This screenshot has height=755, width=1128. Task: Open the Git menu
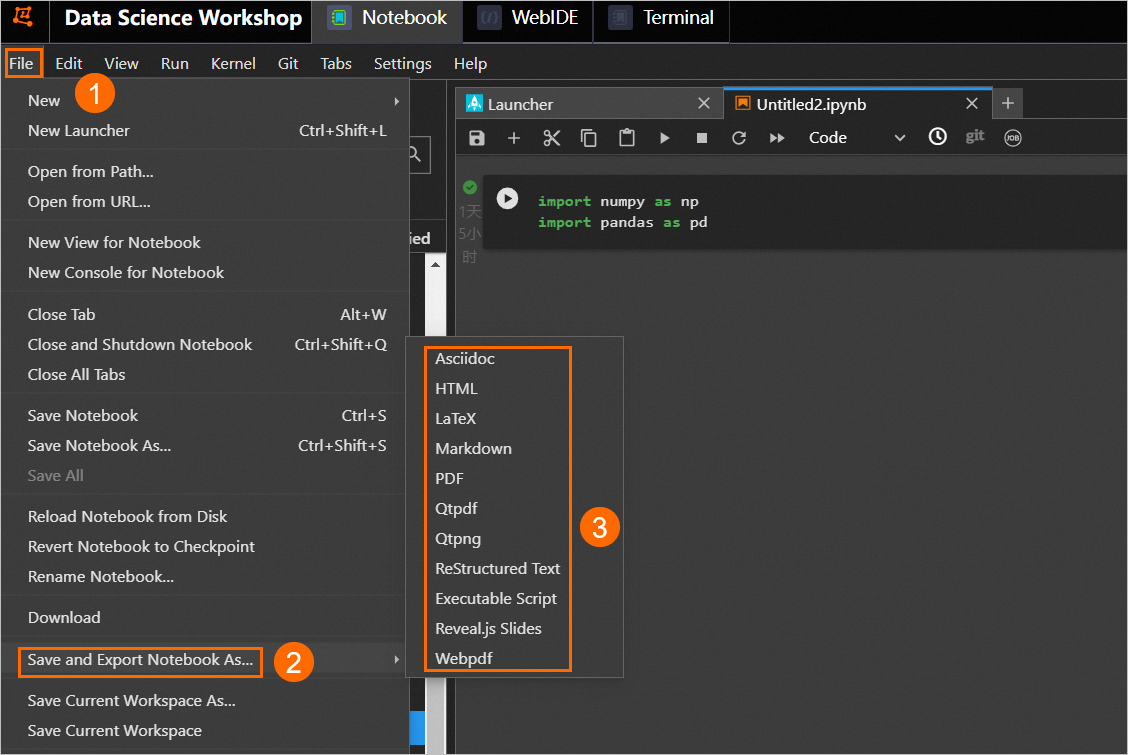pyautogui.click(x=288, y=64)
